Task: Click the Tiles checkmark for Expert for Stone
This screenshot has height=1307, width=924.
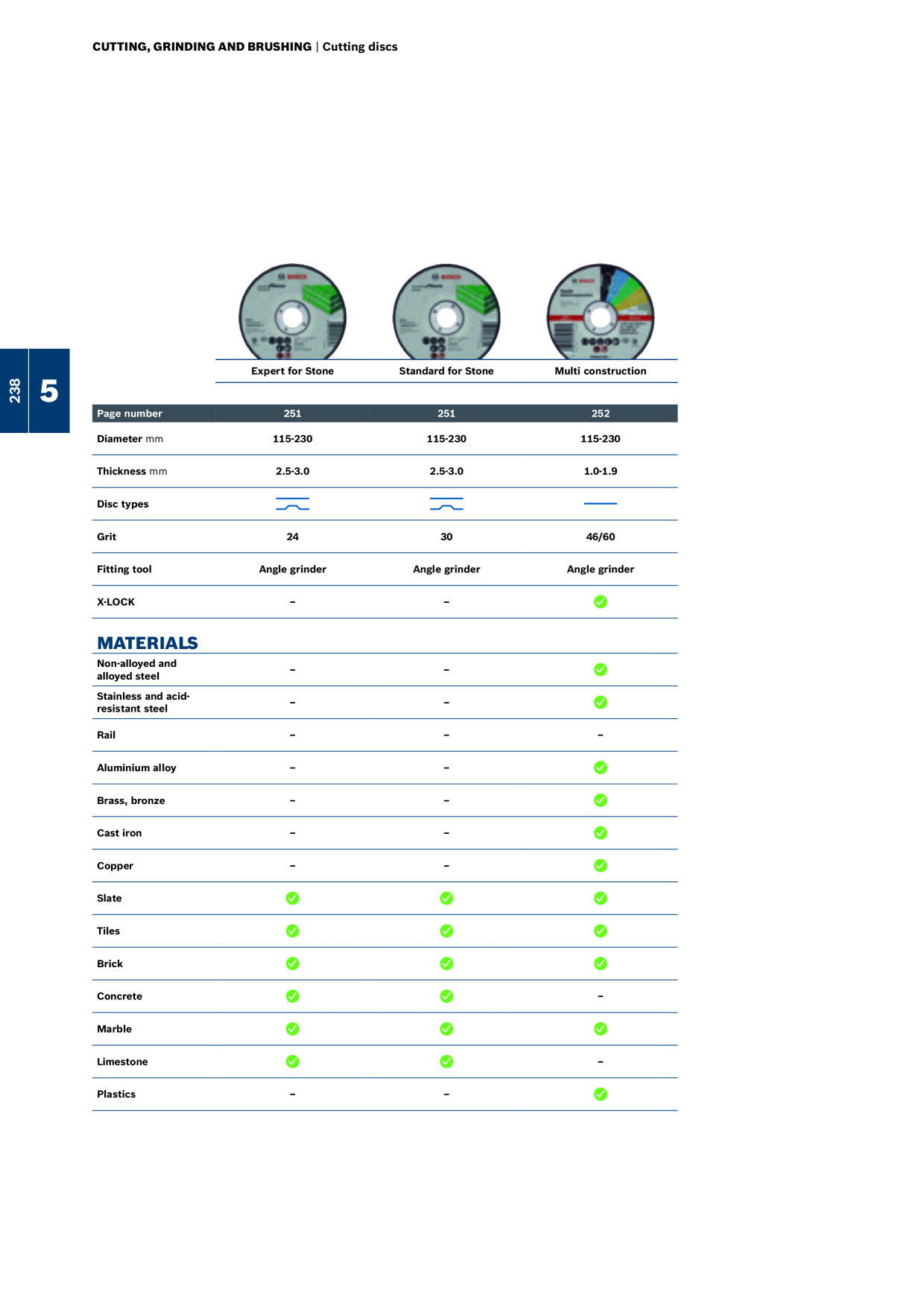Action: click(293, 931)
